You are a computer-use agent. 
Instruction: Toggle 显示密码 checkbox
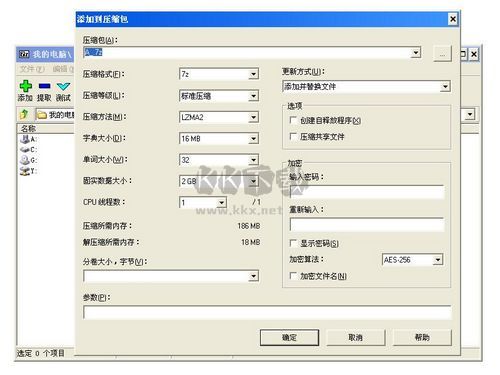click(293, 243)
